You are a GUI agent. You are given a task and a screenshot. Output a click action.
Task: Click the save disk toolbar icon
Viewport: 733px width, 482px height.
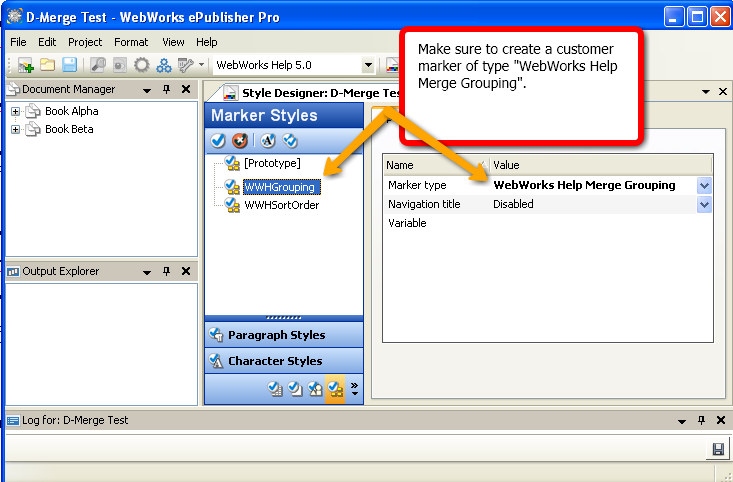point(69,65)
